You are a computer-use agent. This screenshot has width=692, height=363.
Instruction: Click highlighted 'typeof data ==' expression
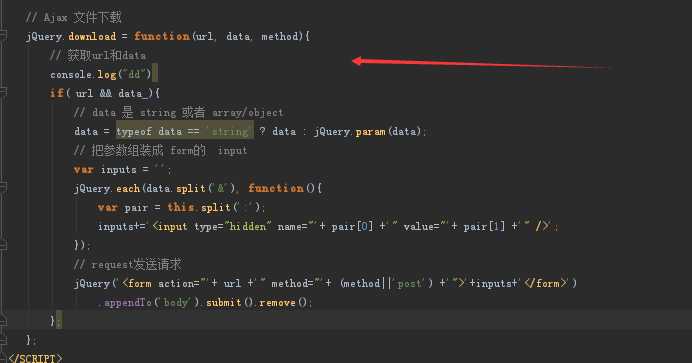tap(158, 131)
